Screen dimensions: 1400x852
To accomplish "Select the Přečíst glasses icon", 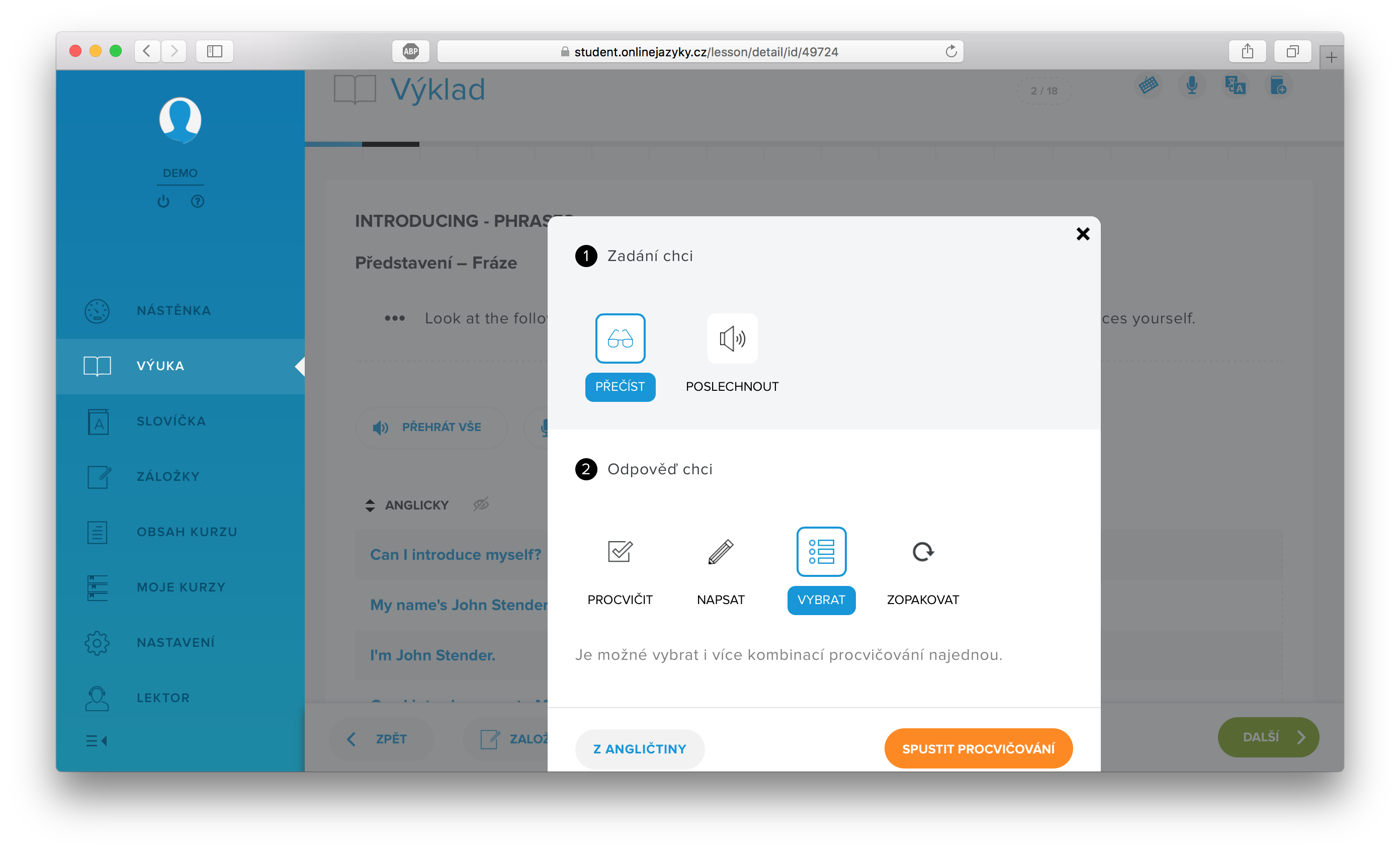I will 620,338.
